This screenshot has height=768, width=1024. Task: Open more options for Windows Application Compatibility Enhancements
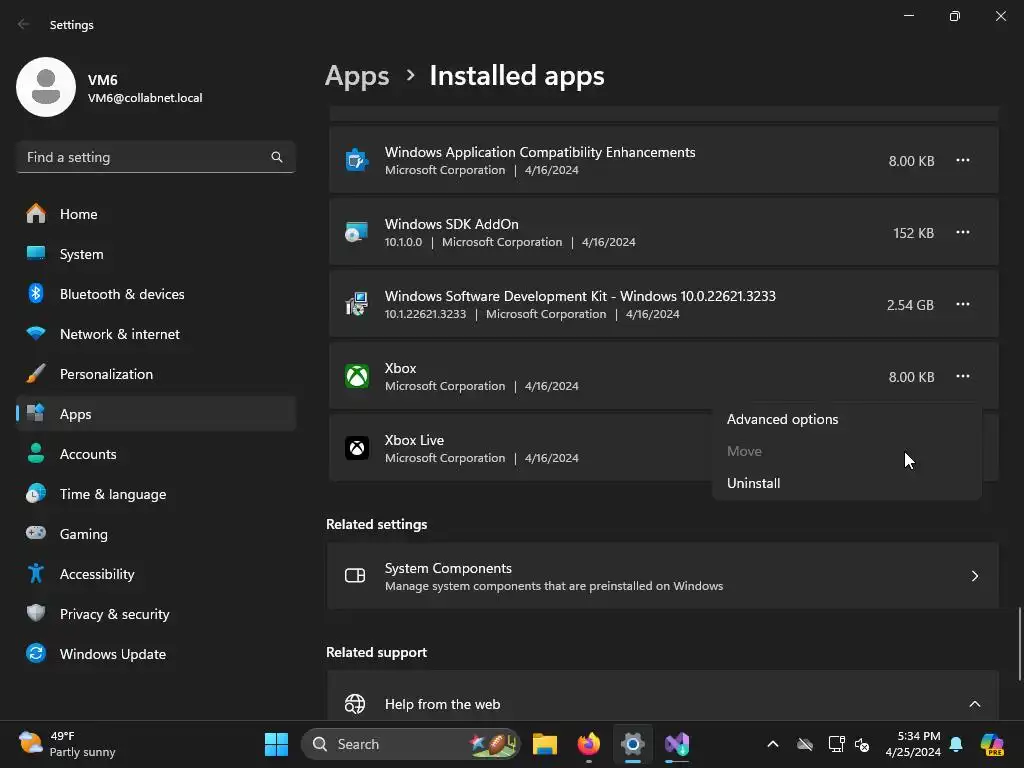[x=963, y=161]
